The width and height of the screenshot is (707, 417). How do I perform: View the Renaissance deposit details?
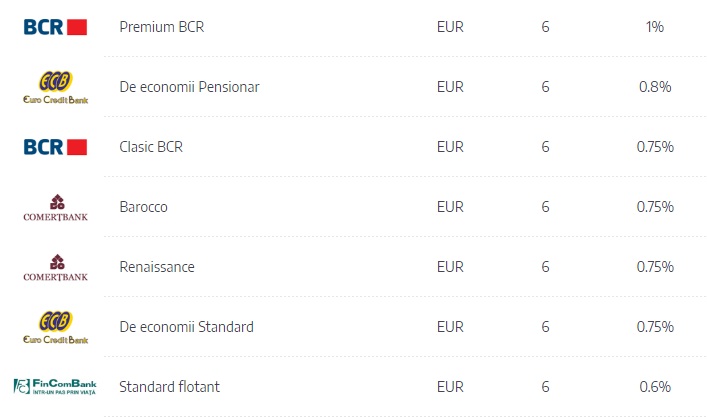pyautogui.click(x=157, y=267)
